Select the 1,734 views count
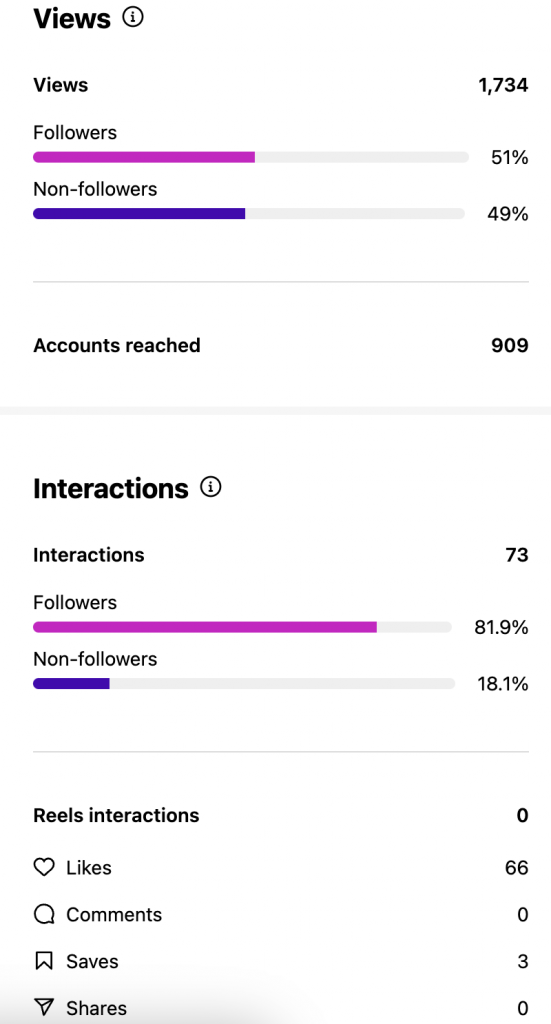Viewport: 551px width, 1024px height. 503,85
